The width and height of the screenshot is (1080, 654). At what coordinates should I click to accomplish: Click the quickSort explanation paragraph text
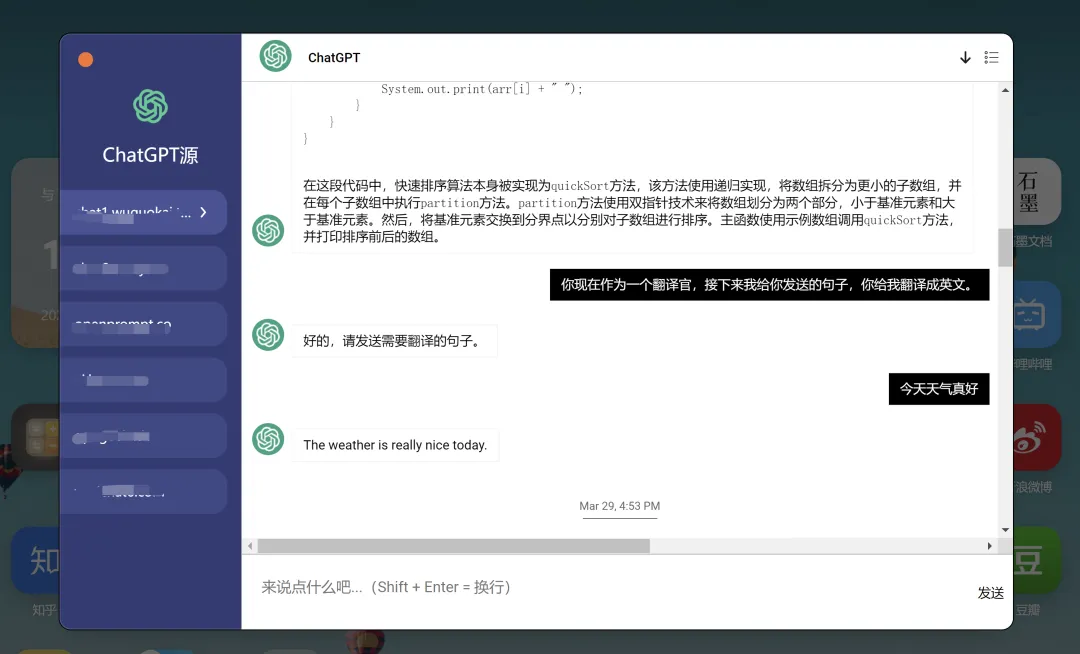pyautogui.click(x=632, y=211)
